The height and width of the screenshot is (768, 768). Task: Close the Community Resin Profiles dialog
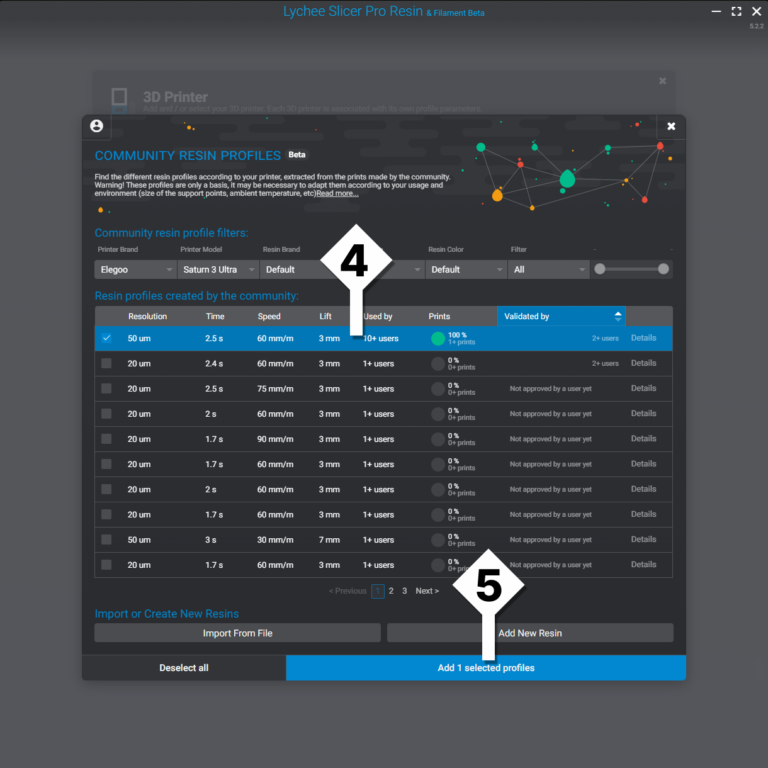(x=671, y=126)
